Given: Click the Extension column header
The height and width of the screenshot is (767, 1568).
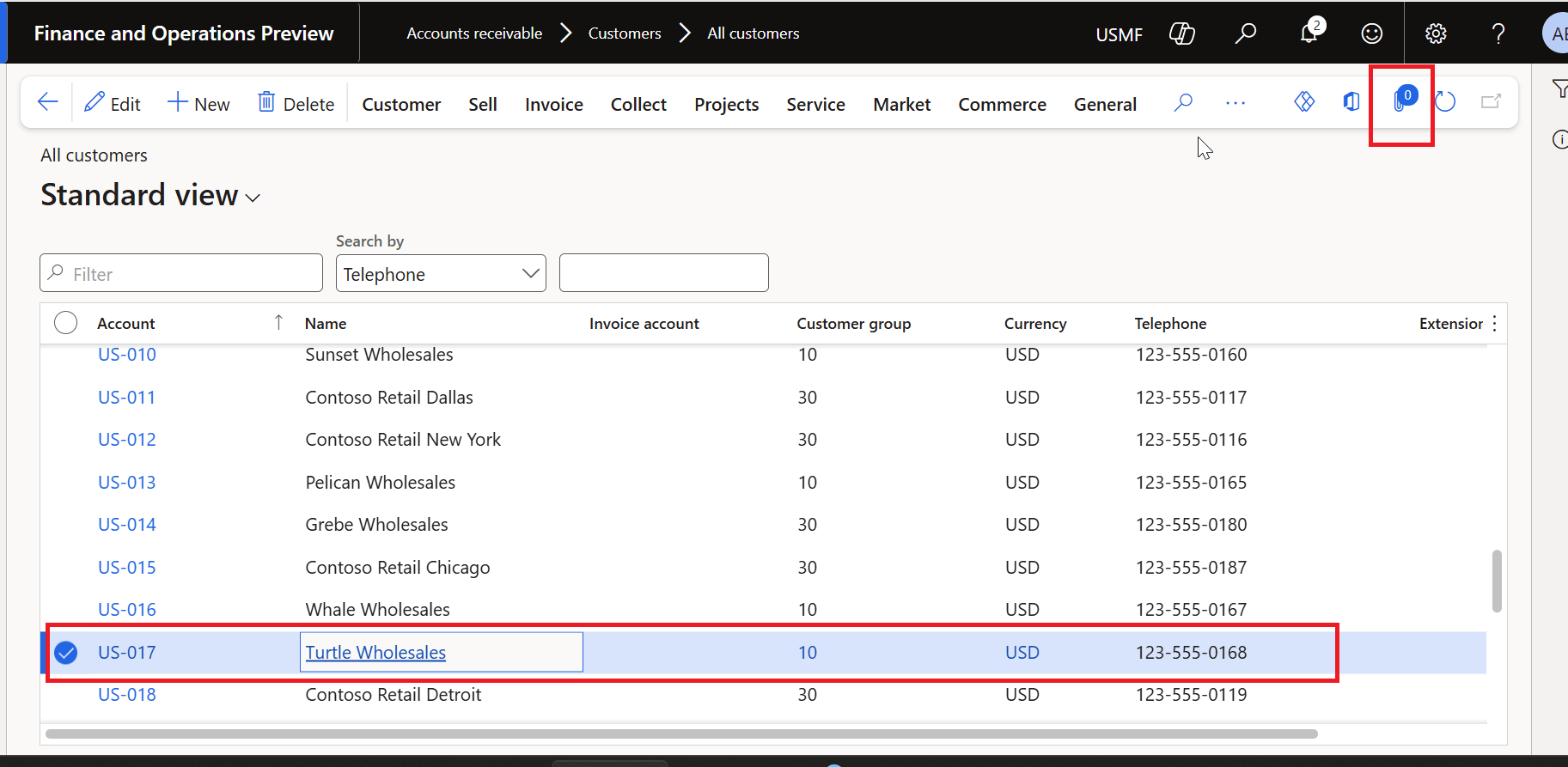Looking at the screenshot, I should [1451, 324].
